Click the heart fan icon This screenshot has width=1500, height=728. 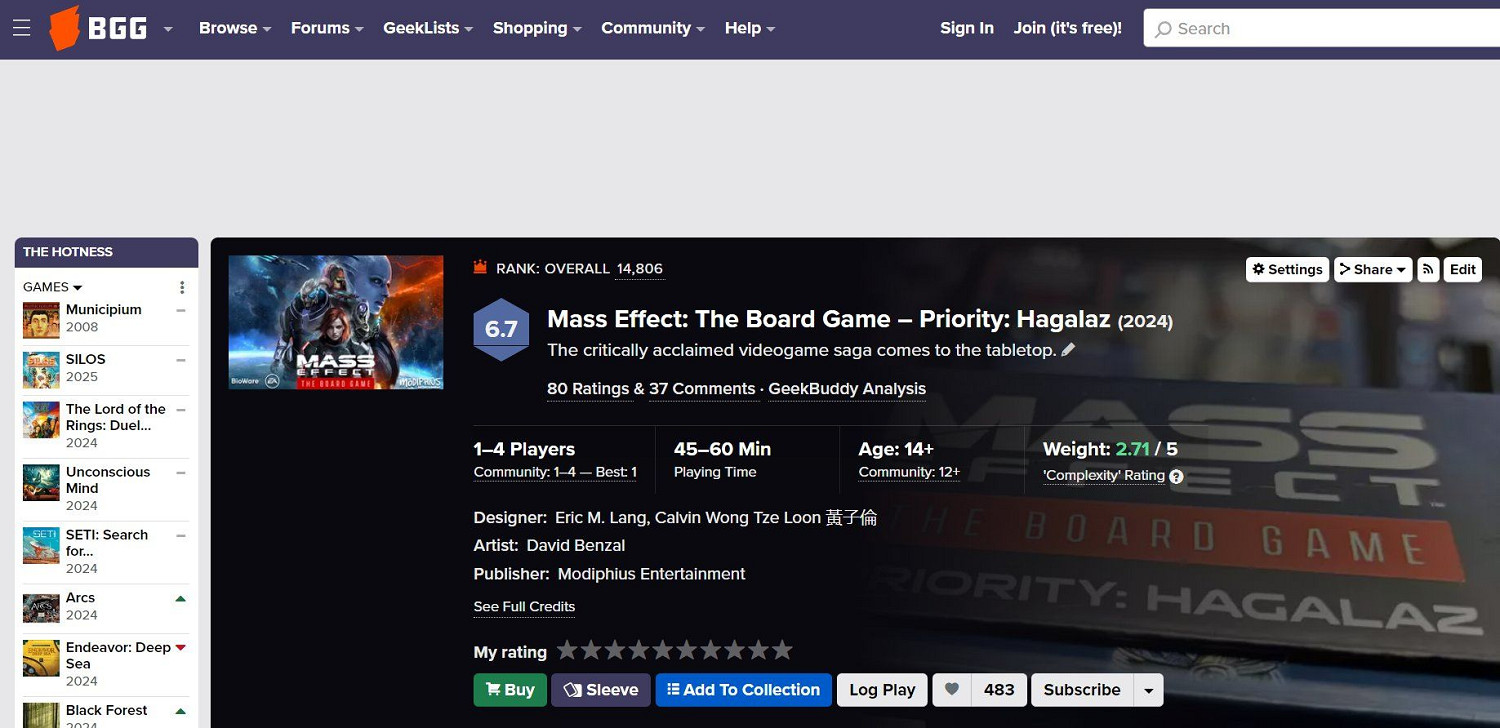[952, 690]
